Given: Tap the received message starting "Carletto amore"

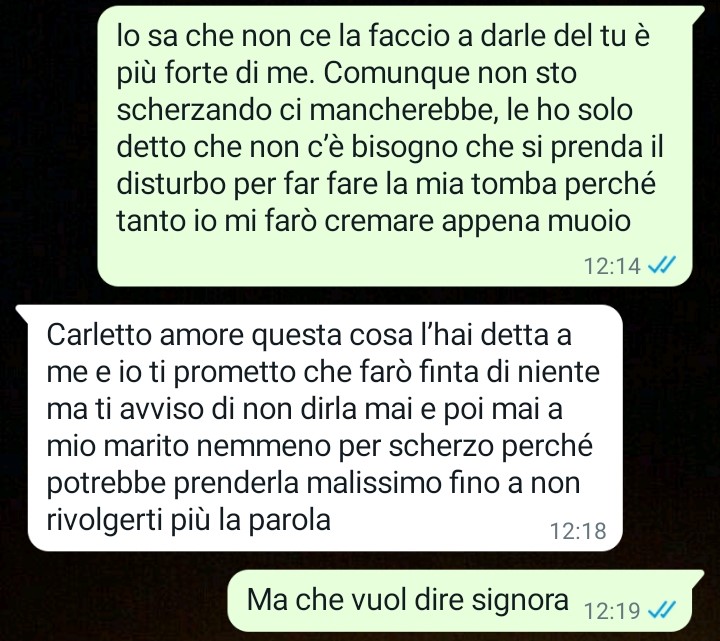Looking at the screenshot, I should pos(325,428).
